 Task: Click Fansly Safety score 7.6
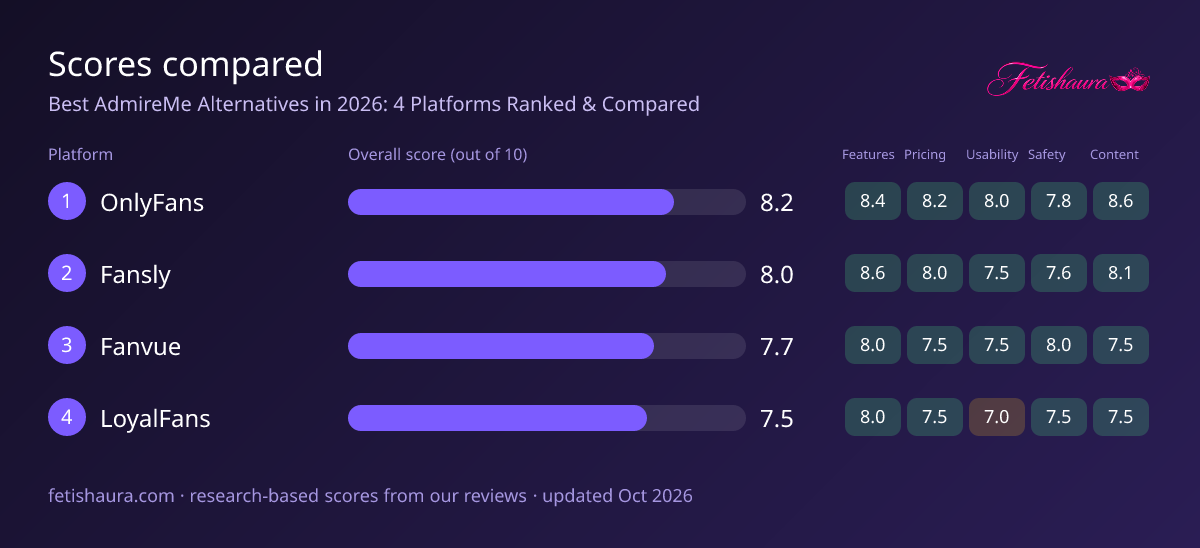[x=1059, y=273]
